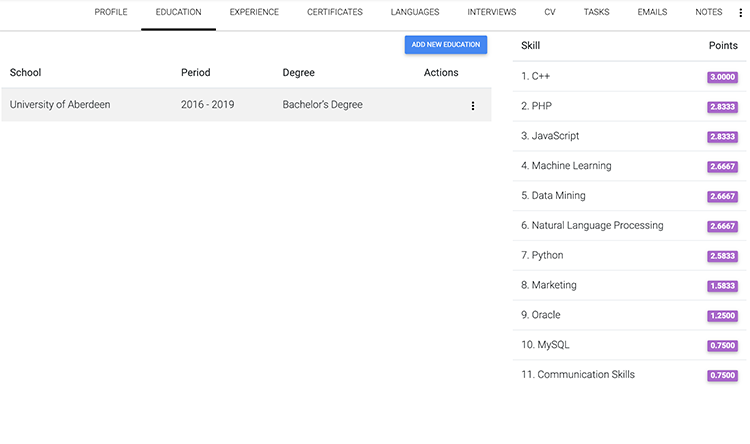Screen dimensions: 750x444
Task: Open actions menu for University of Aberdeen row
Action: [473, 105]
